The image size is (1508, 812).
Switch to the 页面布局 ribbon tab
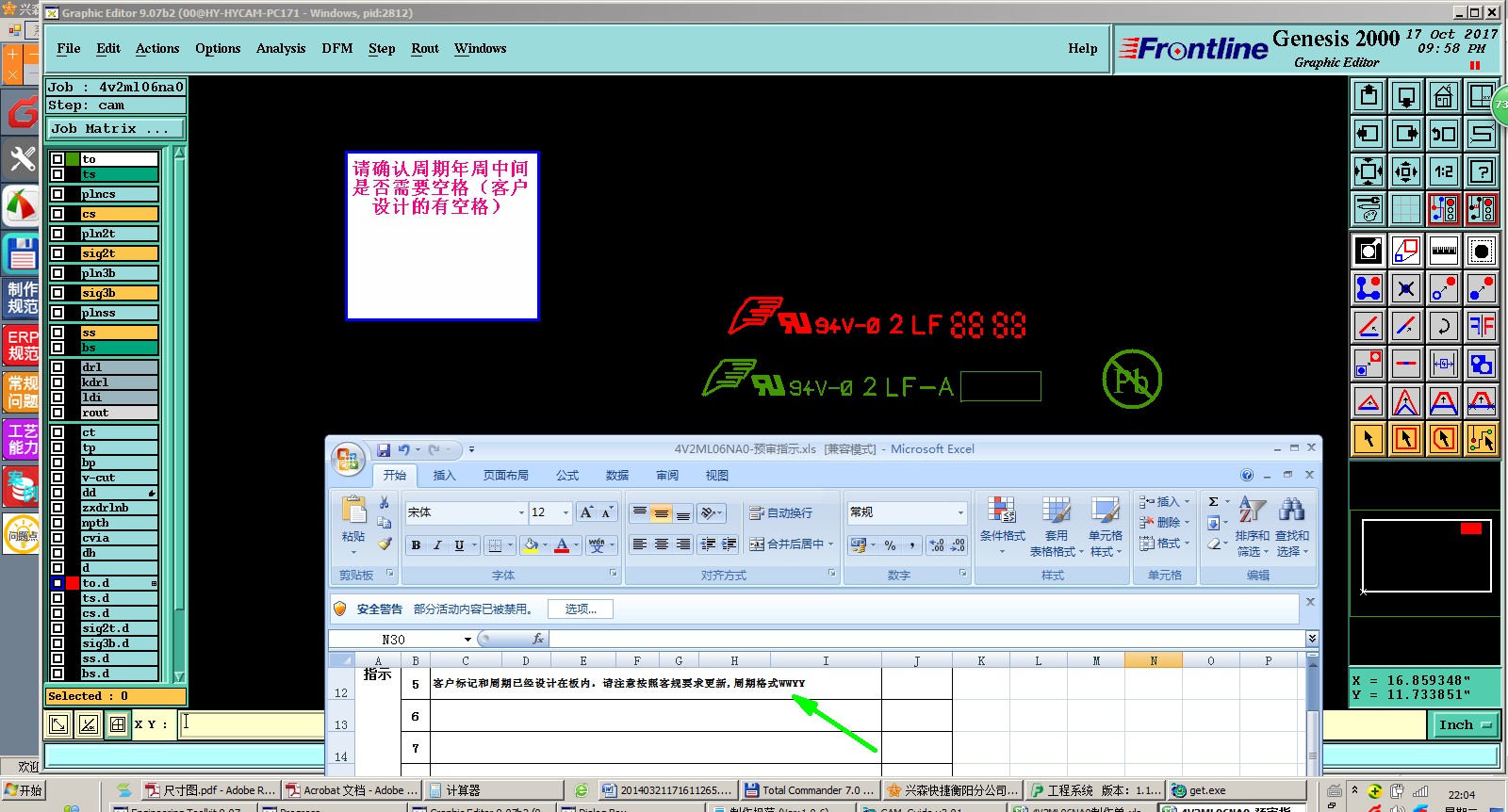[506, 475]
